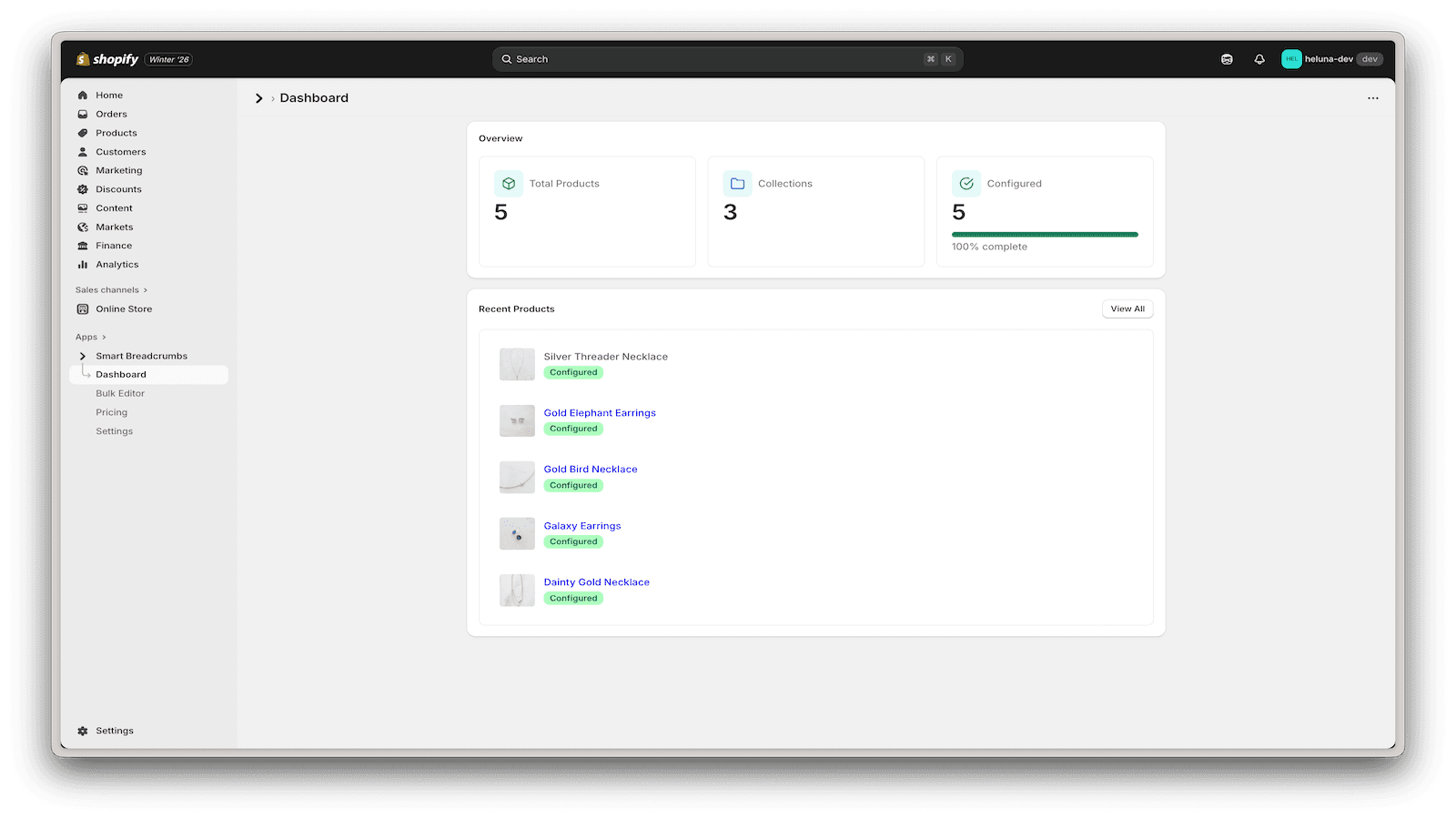1456x819 pixels.
Task: Click the View All button for Recent Products
Action: (1127, 308)
